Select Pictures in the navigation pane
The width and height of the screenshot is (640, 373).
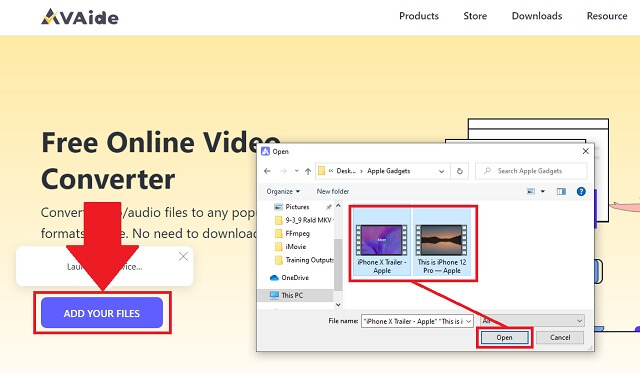tap(297, 207)
